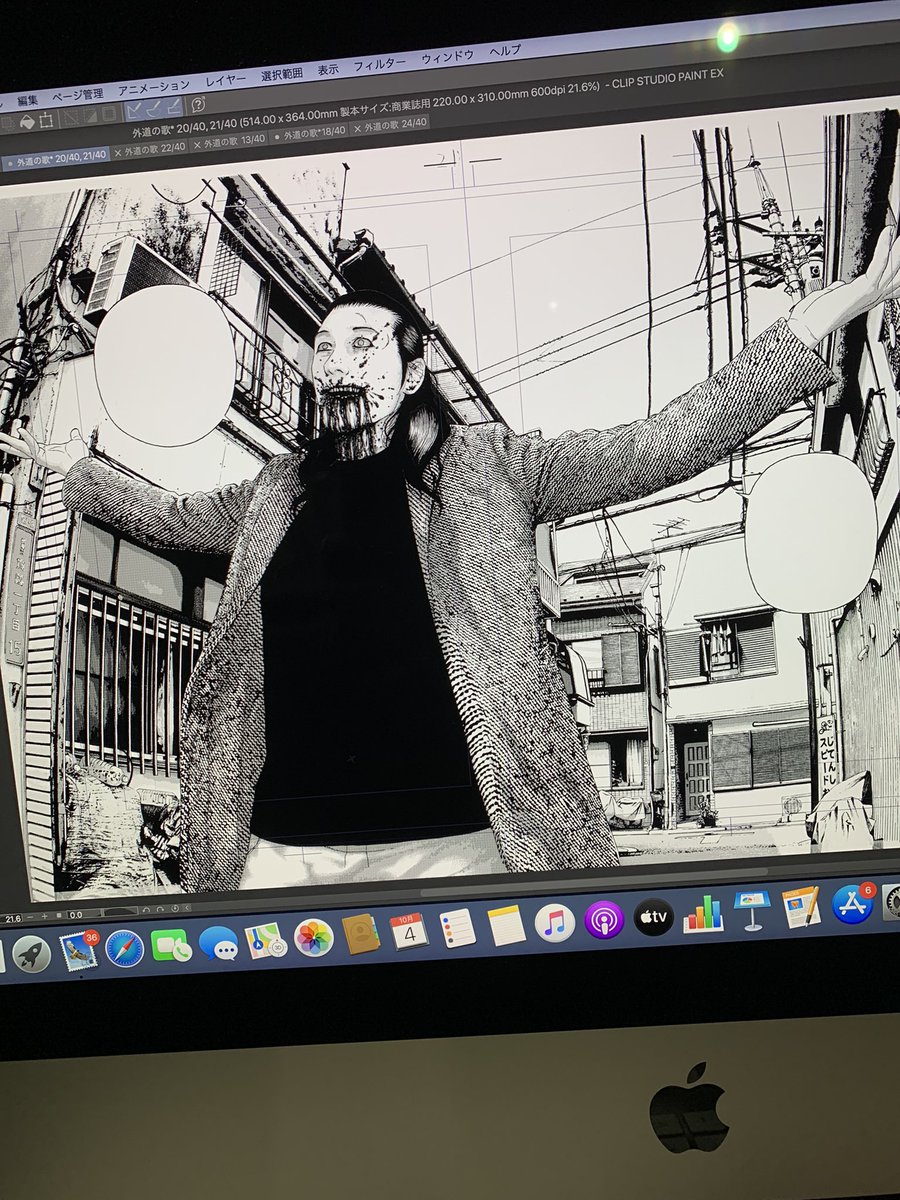Click the zoom percentage field showing 21.6

coord(11,918)
